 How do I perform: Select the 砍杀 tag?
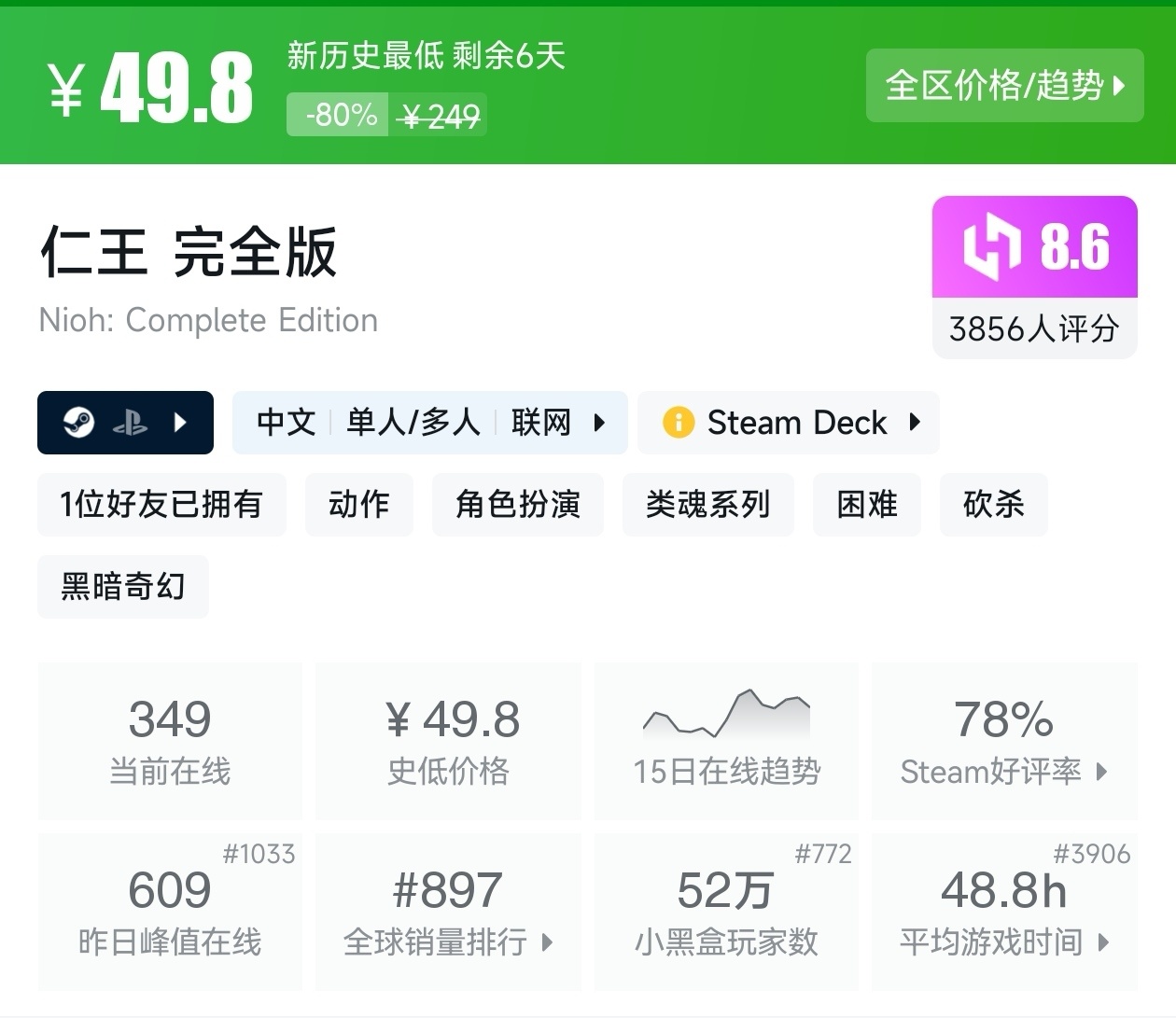[994, 505]
